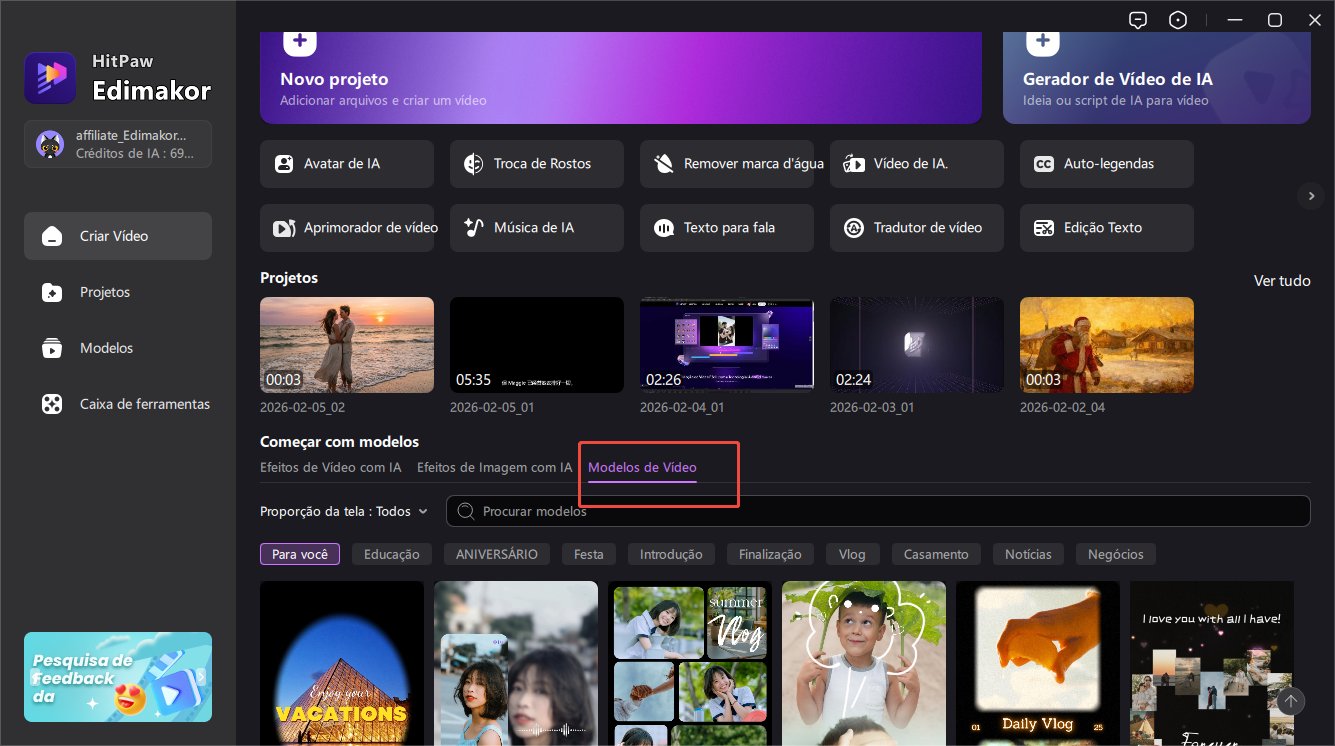Click the feedback message icon in title bar

coord(1137,20)
